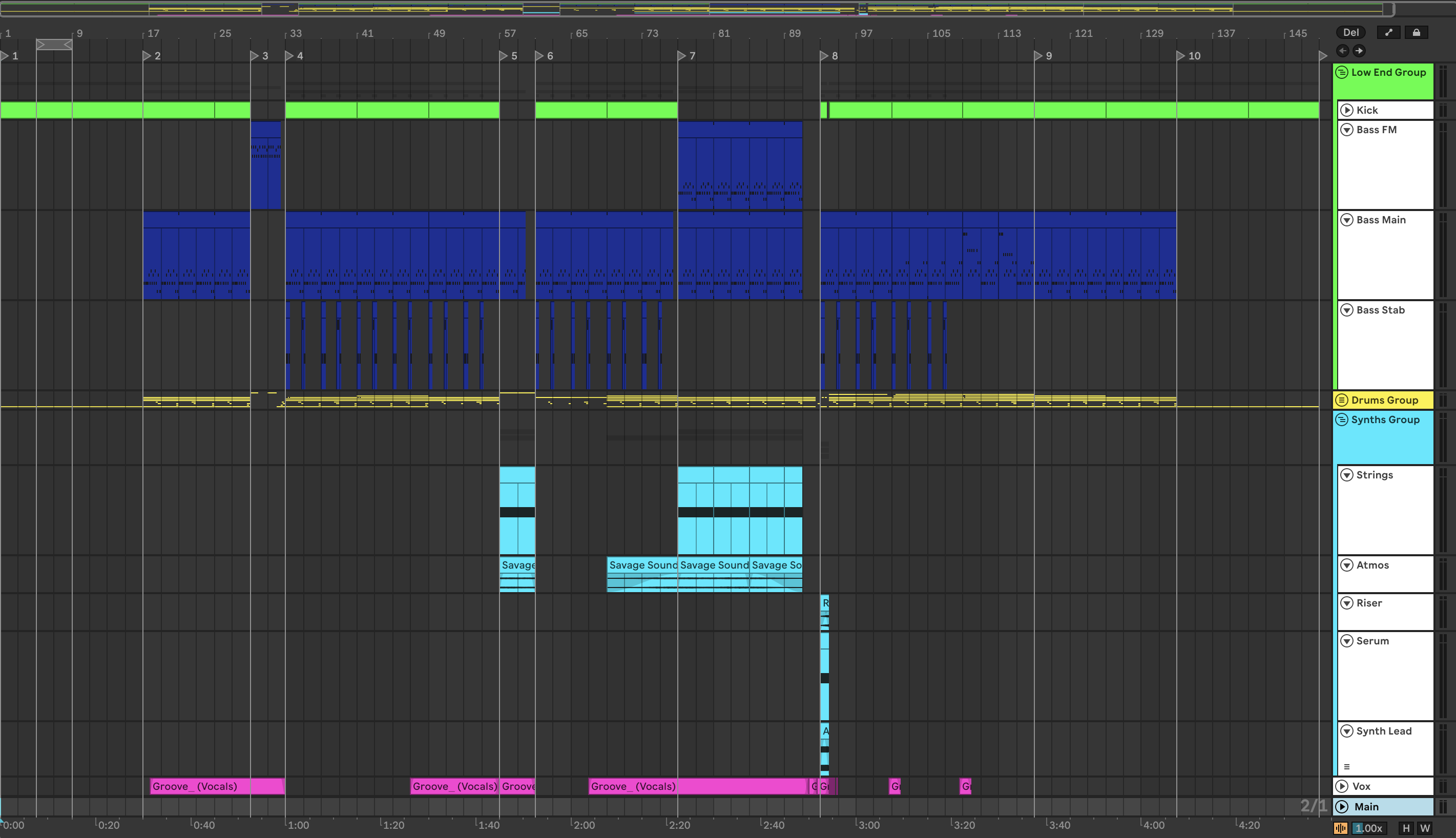The width and height of the screenshot is (1456, 838).
Task: Toggle the lock envelopes icon
Action: coord(1416,32)
